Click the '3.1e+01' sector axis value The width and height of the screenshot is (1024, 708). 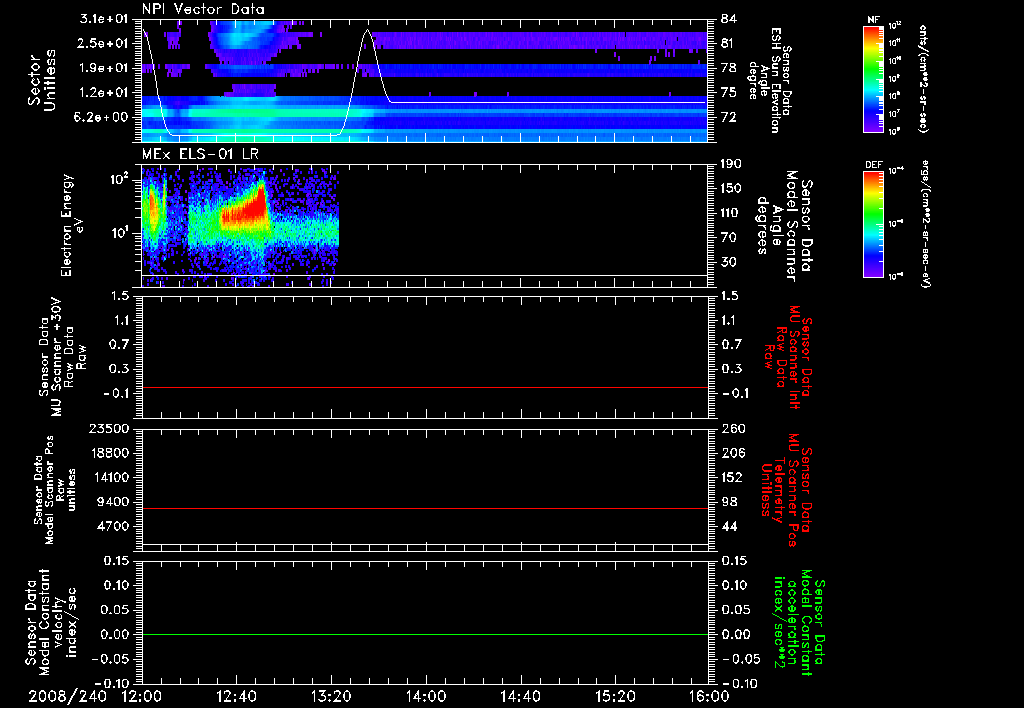[x=104, y=19]
